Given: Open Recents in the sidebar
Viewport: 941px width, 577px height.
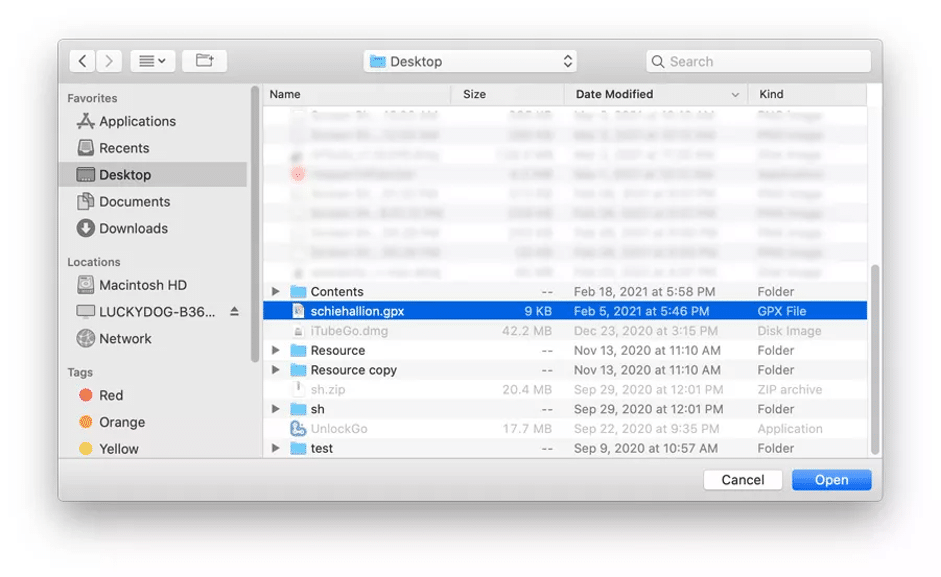Looking at the screenshot, I should coord(124,148).
